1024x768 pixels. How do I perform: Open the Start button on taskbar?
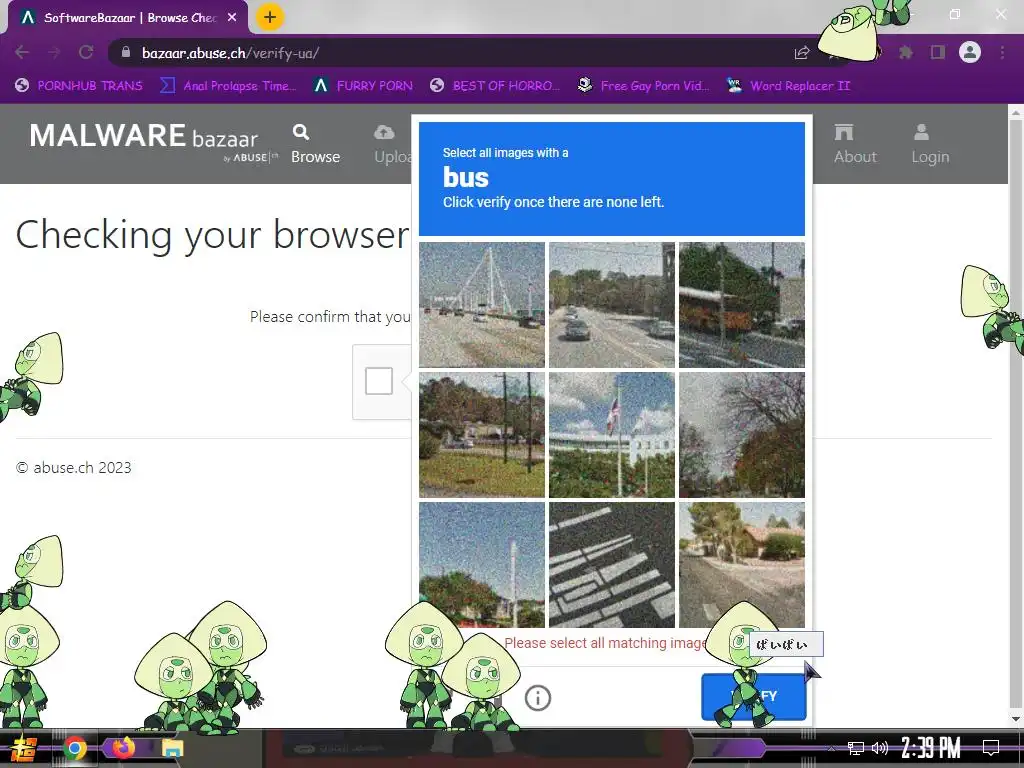click(x=25, y=748)
